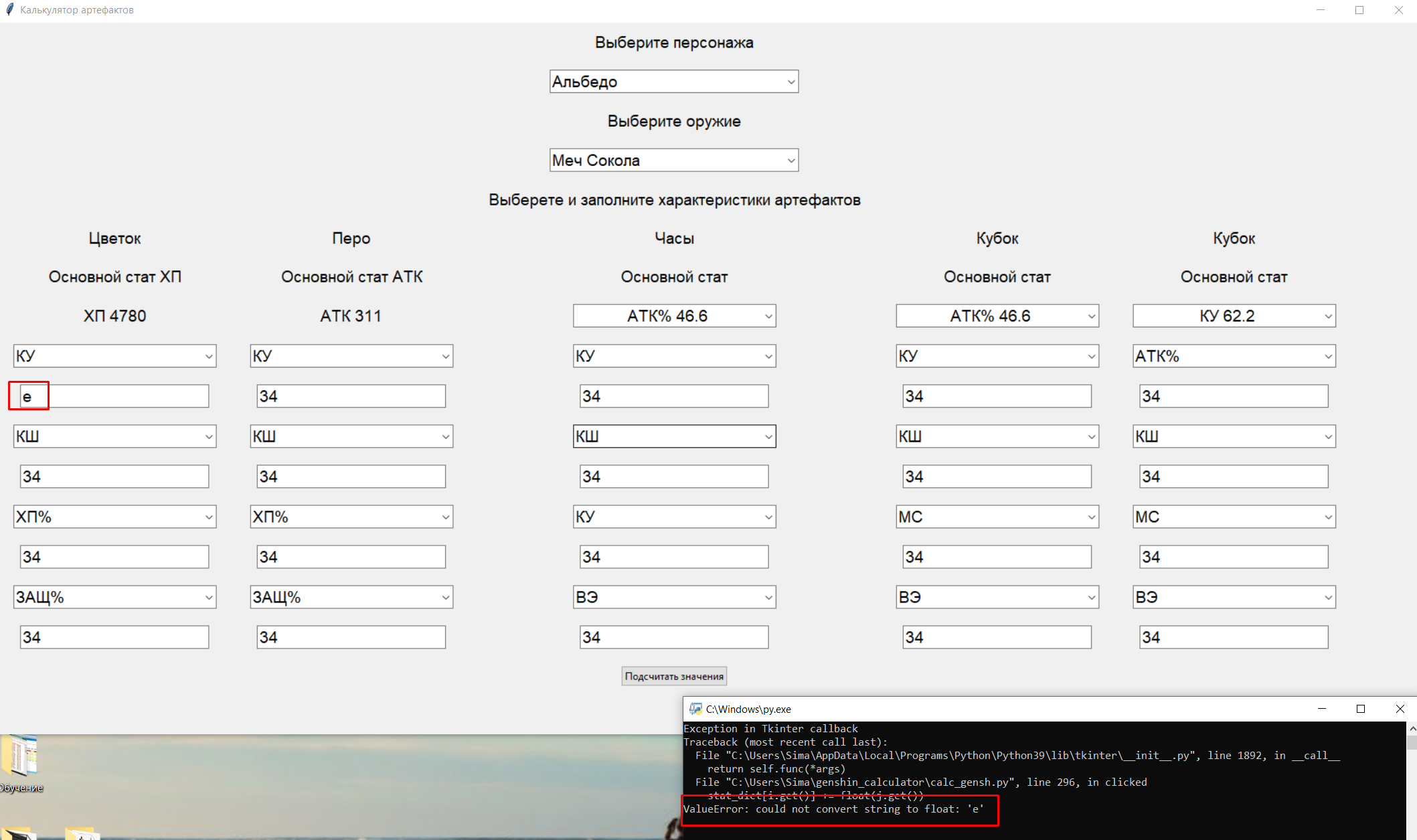Click the py.exe icon in console title bar
This screenshot has width=1417, height=840.
(693, 708)
